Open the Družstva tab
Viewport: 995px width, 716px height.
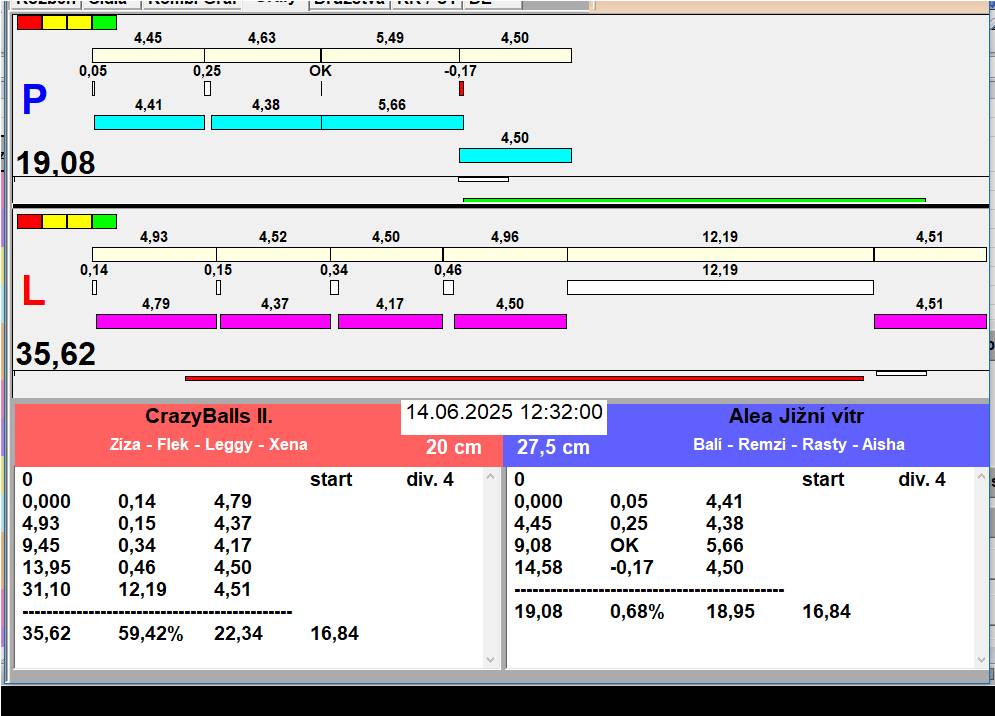point(348,3)
